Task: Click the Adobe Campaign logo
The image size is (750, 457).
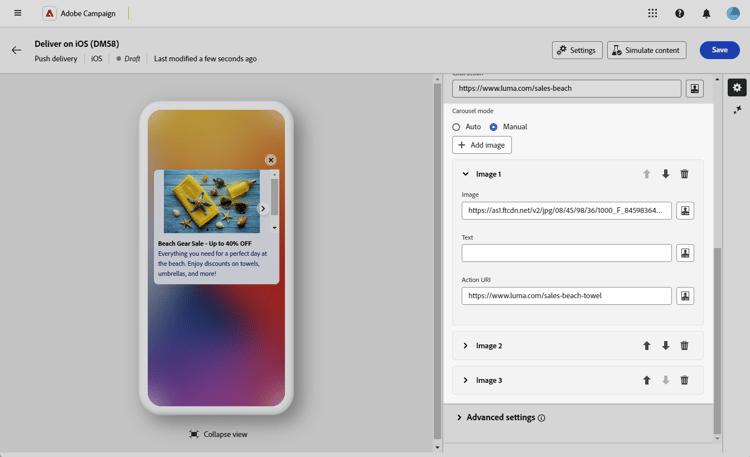Action: click(49, 13)
